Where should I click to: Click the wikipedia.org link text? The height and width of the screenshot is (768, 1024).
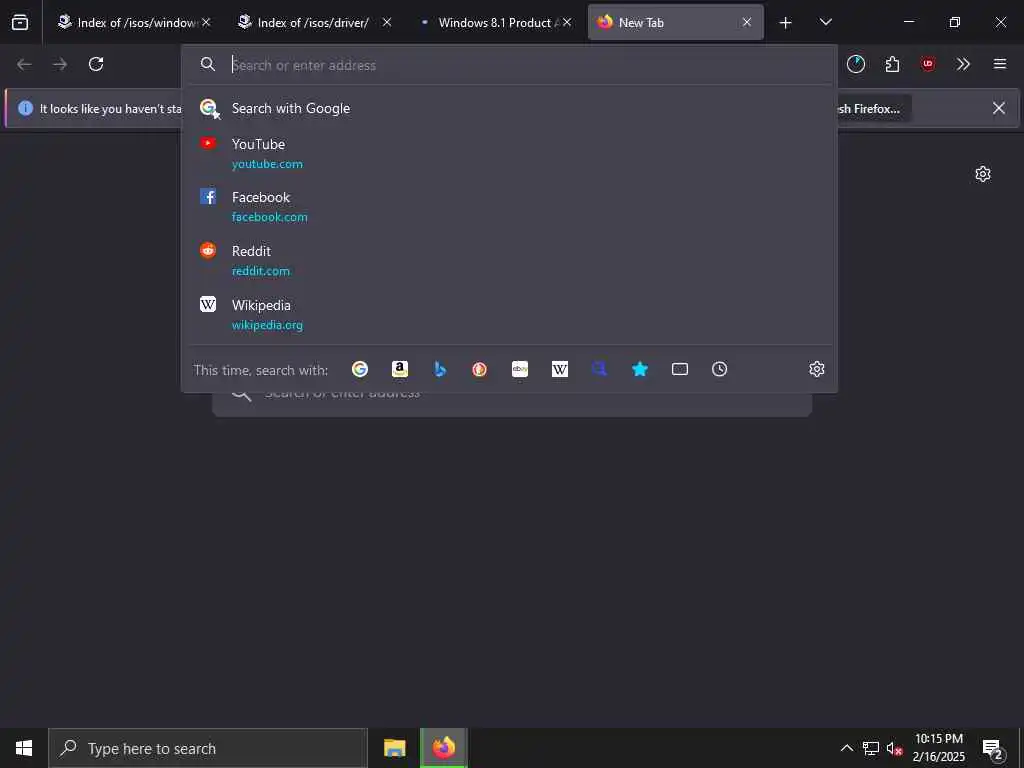(267, 325)
